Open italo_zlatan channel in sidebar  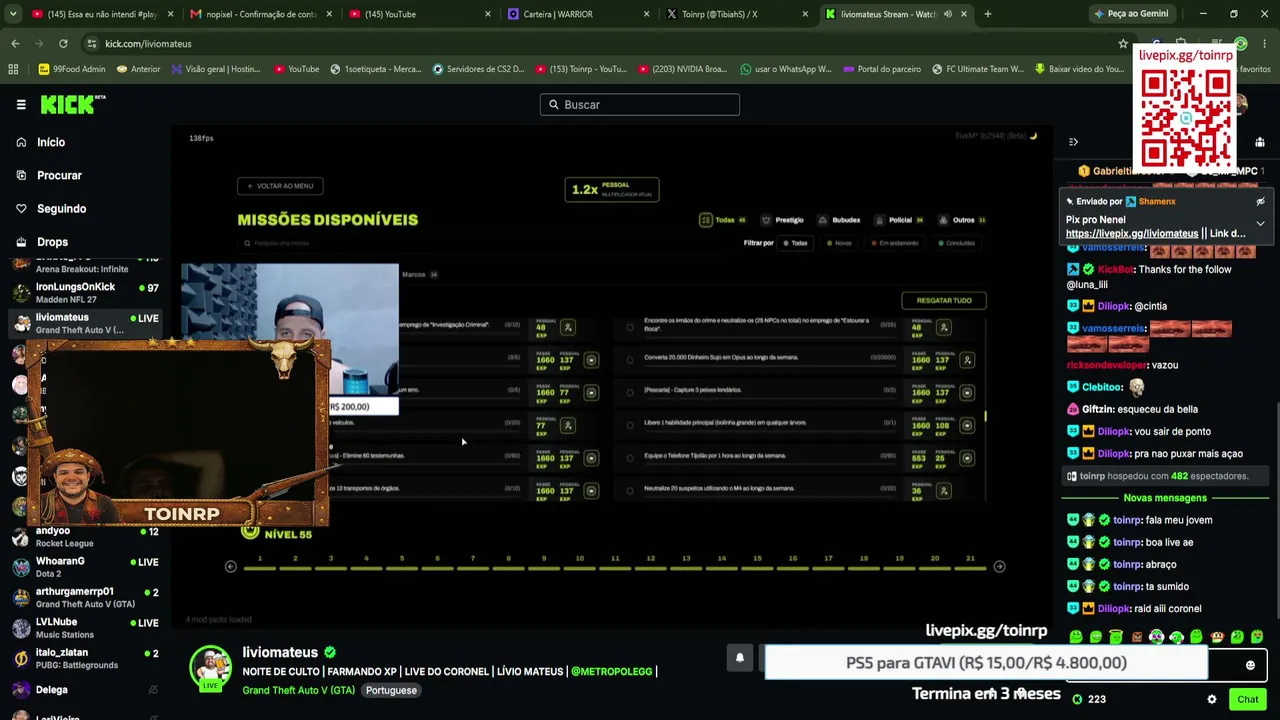coord(85,658)
